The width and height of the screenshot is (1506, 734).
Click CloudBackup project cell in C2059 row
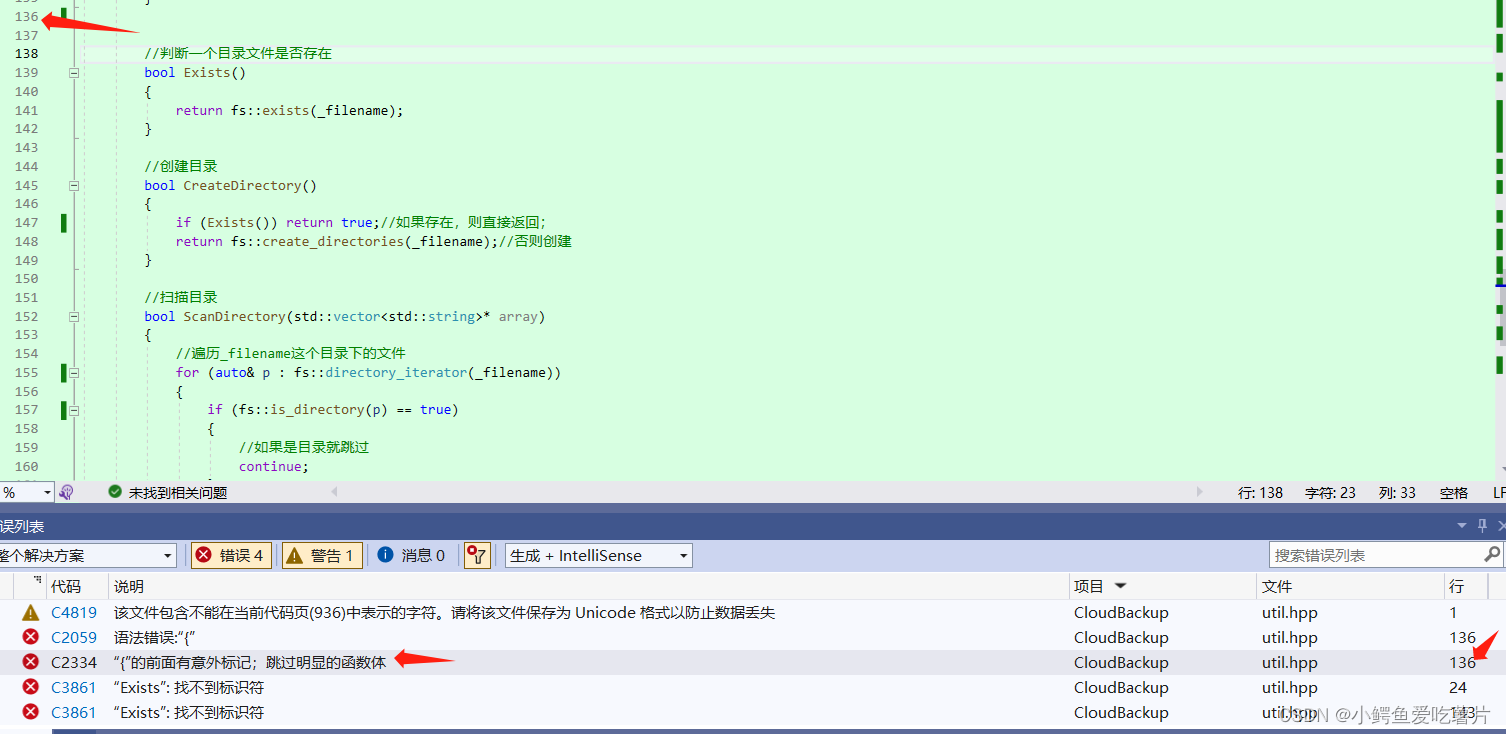(x=1121, y=637)
